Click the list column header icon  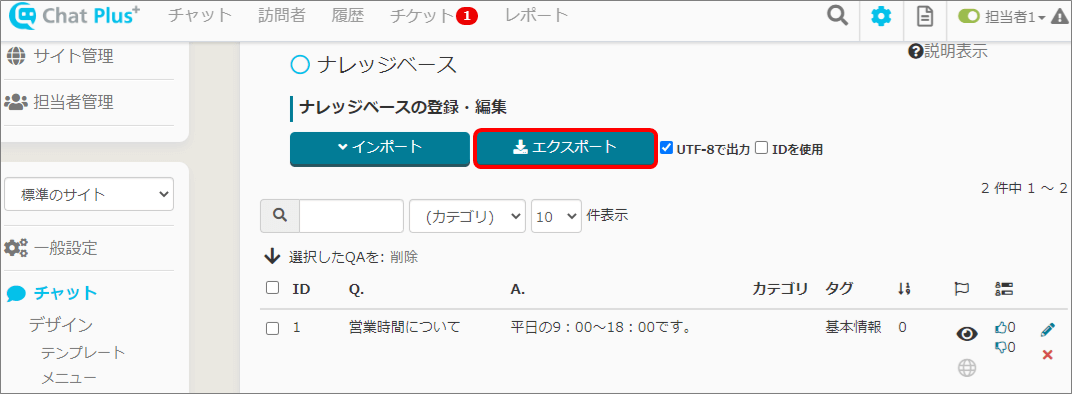click(1004, 289)
